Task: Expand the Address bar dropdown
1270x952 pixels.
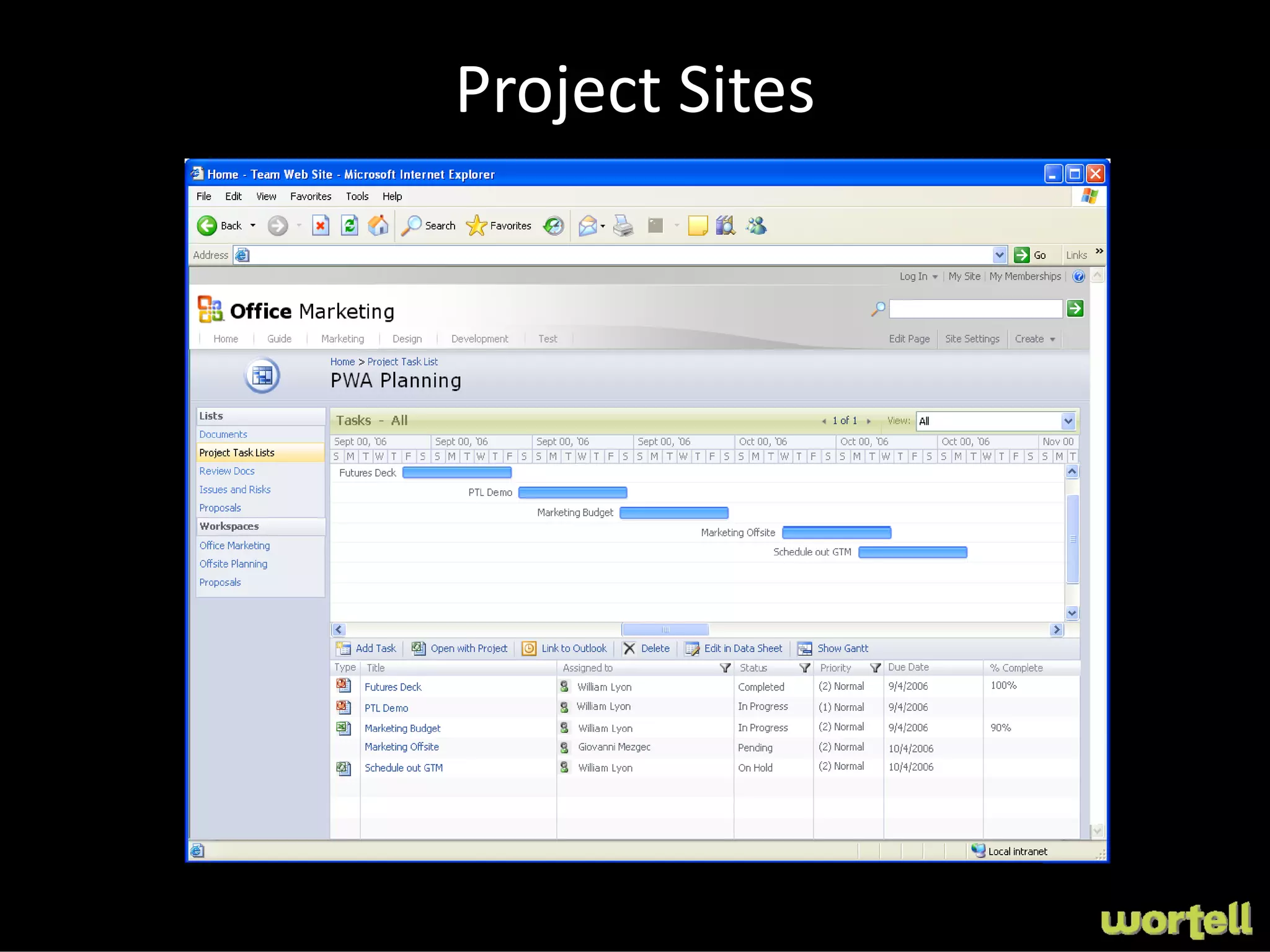Action: 999,255
